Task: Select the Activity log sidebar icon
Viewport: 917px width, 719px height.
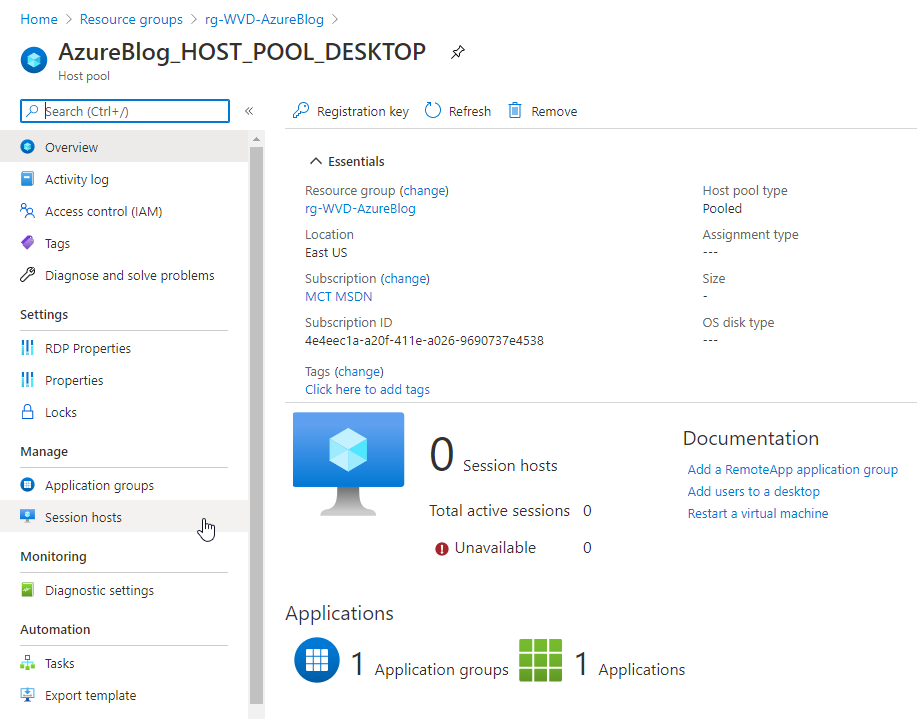Action: click(x=27, y=179)
